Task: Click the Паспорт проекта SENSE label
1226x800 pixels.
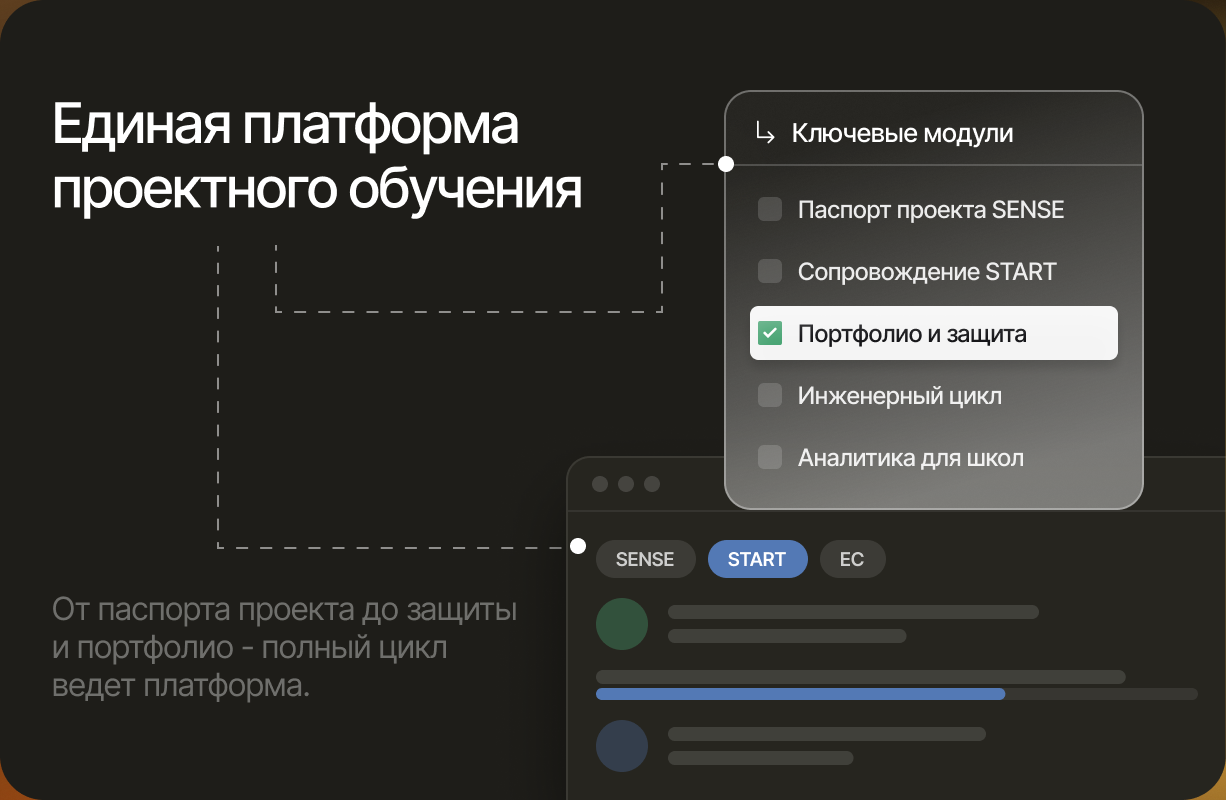Action: point(931,210)
